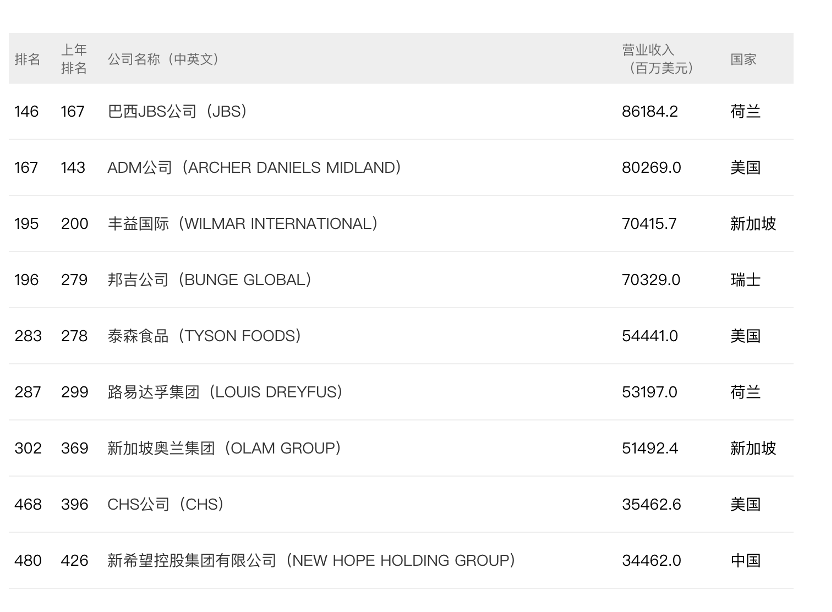Viewport: 832px width, 612px height.
Task: Click the 国家 column header
Action: [x=743, y=59]
